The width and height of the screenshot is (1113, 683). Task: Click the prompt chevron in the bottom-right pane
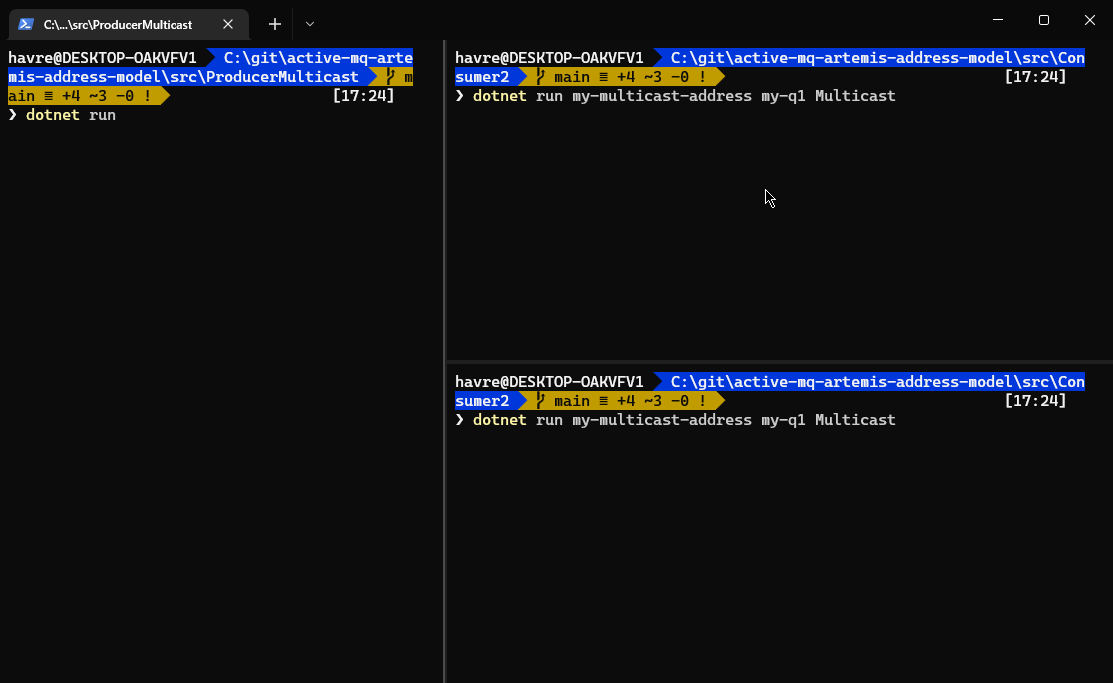[460, 419]
